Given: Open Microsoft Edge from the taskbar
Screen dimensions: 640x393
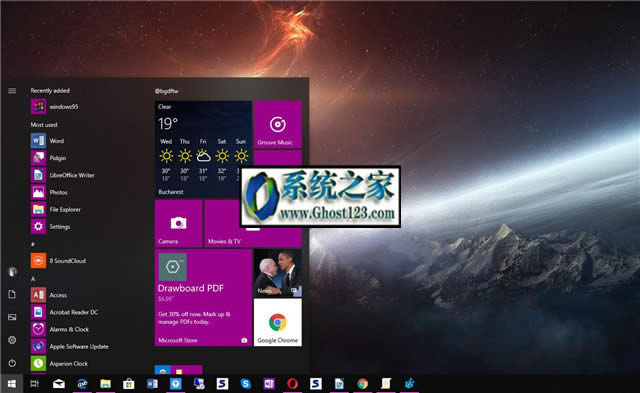Looking at the screenshot, I should point(82,384).
